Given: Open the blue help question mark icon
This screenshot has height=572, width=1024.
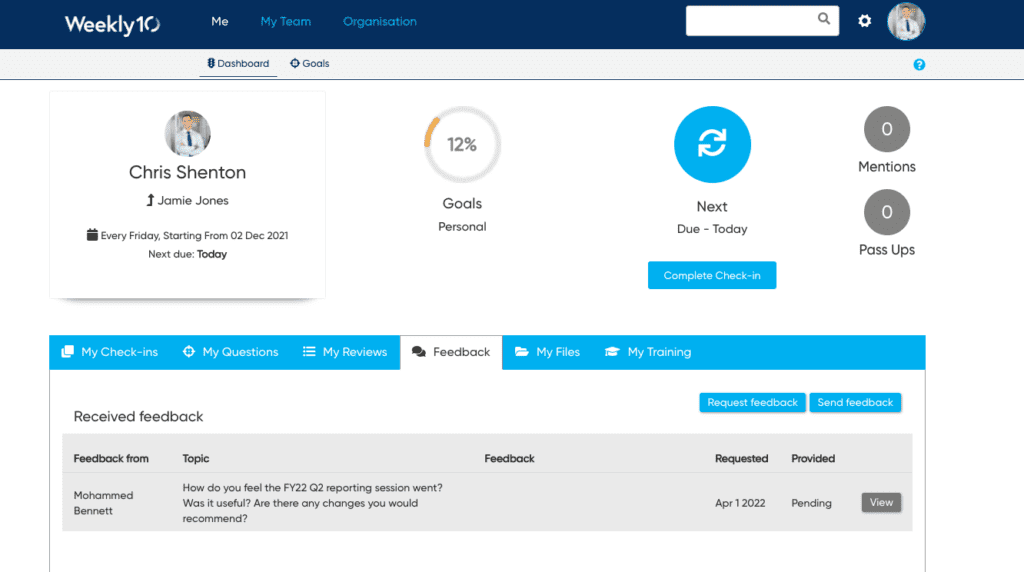Looking at the screenshot, I should tap(919, 65).
